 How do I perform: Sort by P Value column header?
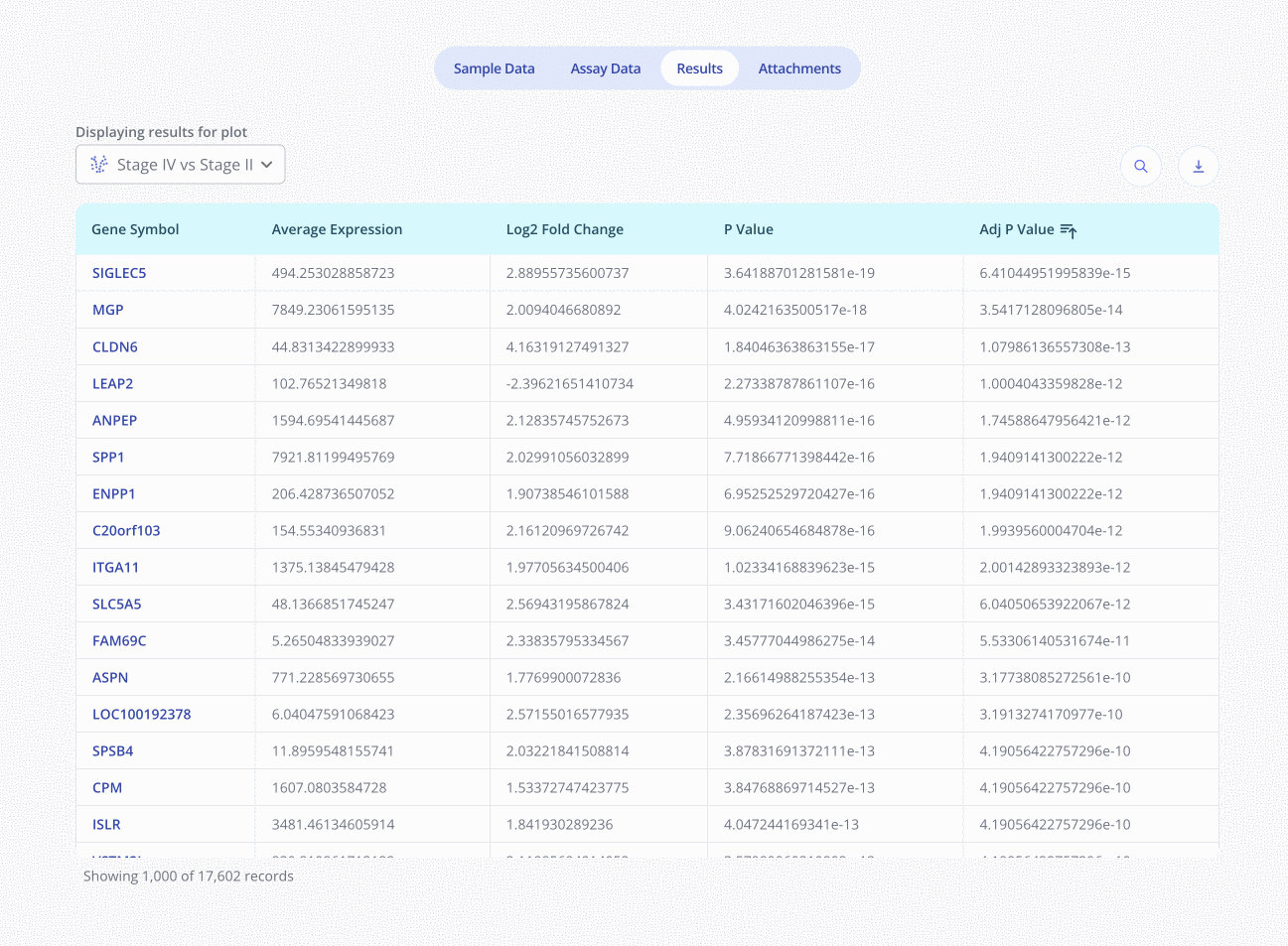pos(748,229)
